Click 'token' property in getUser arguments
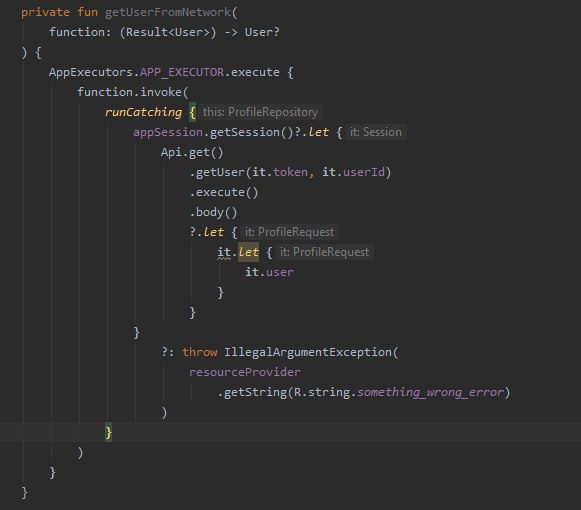 coord(290,172)
